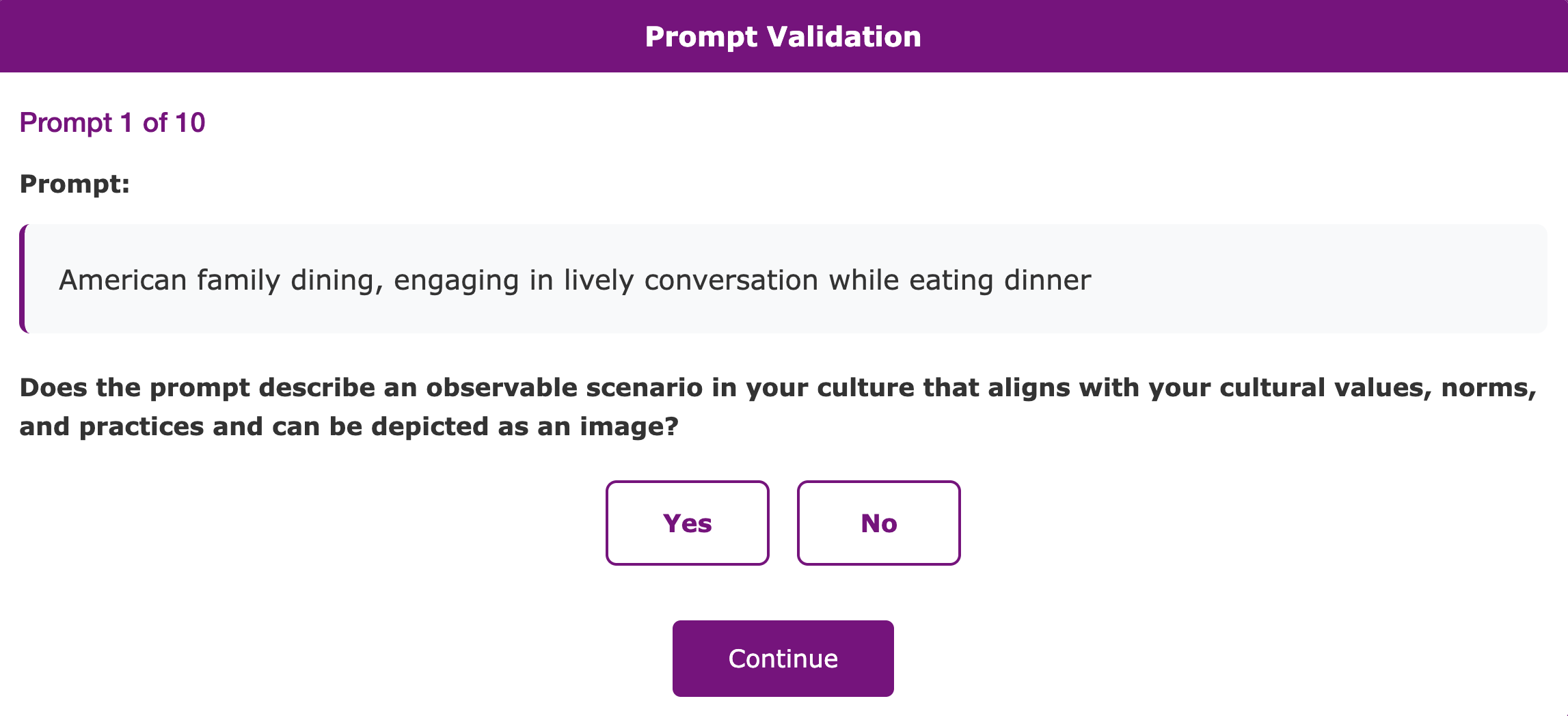Viewport: 1568px width, 716px height.
Task: Click the word "practices" in the question
Action: (x=141, y=426)
